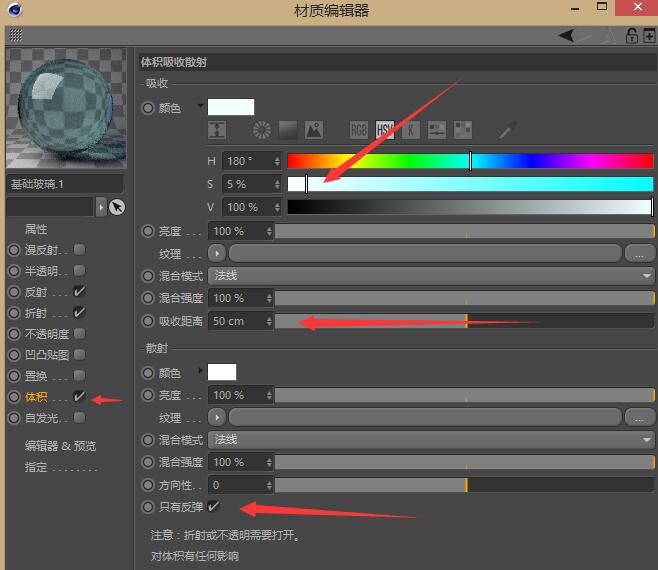Enable the 漫反射 channel checkbox
This screenshot has height=570, width=658.
tap(79, 250)
